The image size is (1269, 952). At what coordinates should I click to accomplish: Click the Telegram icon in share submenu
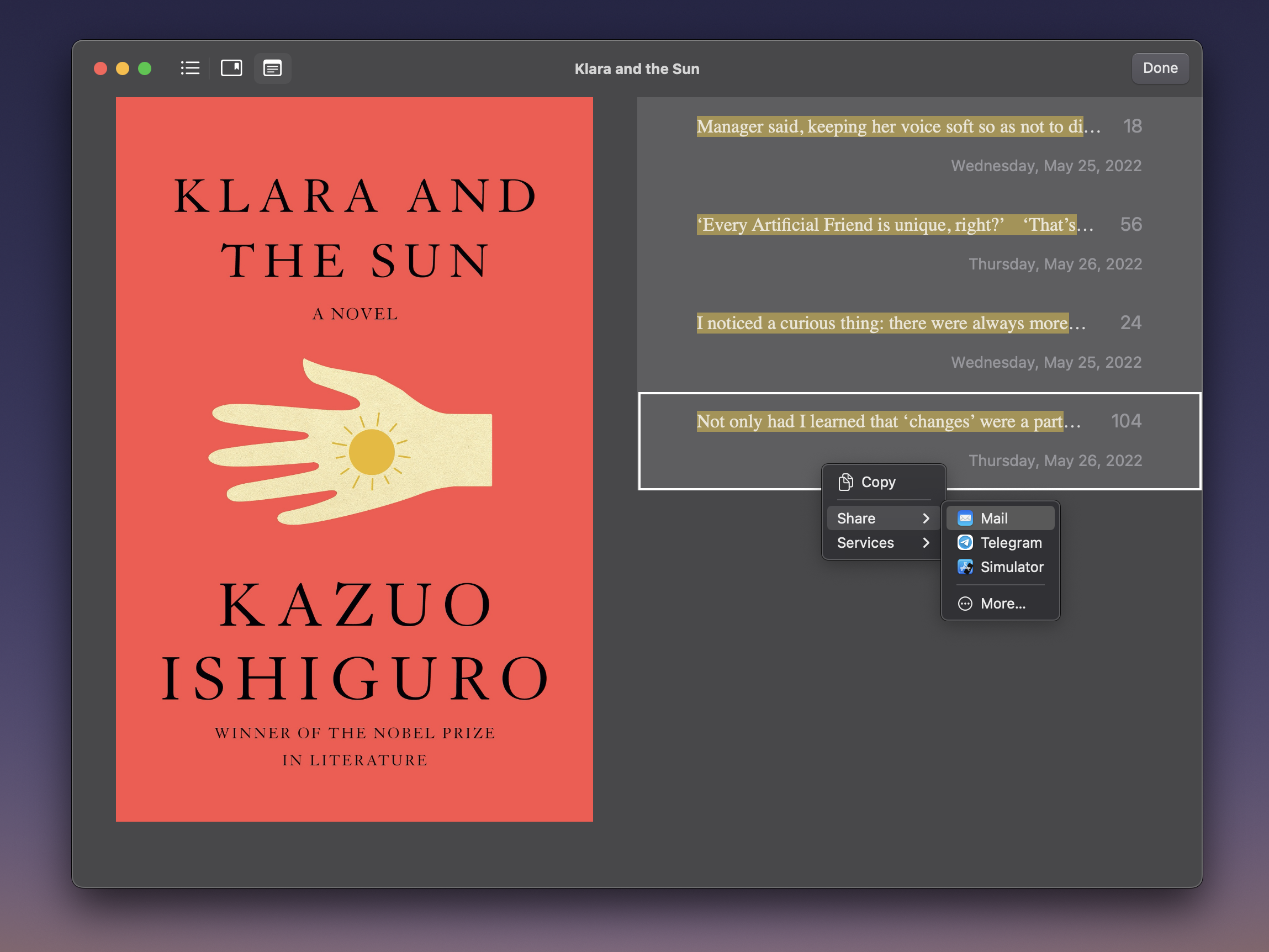tap(965, 542)
